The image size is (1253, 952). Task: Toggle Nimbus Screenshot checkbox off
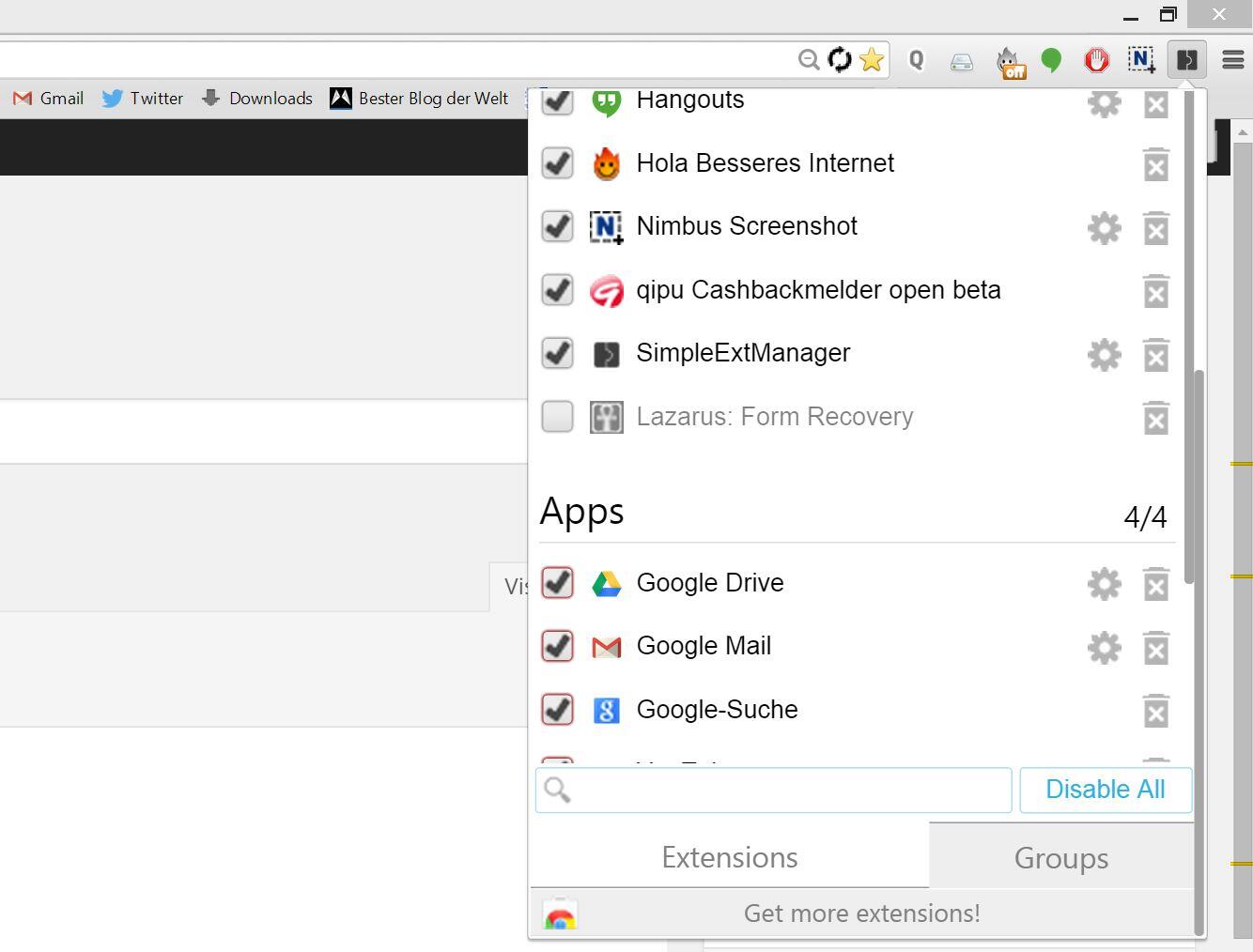pyautogui.click(x=558, y=226)
